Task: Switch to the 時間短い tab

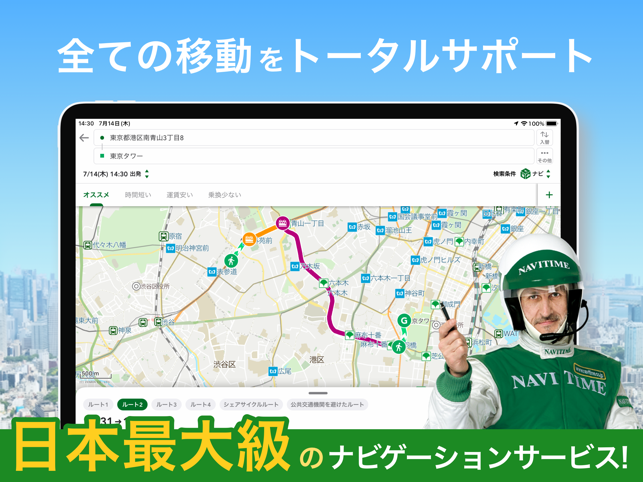Action: [x=138, y=195]
